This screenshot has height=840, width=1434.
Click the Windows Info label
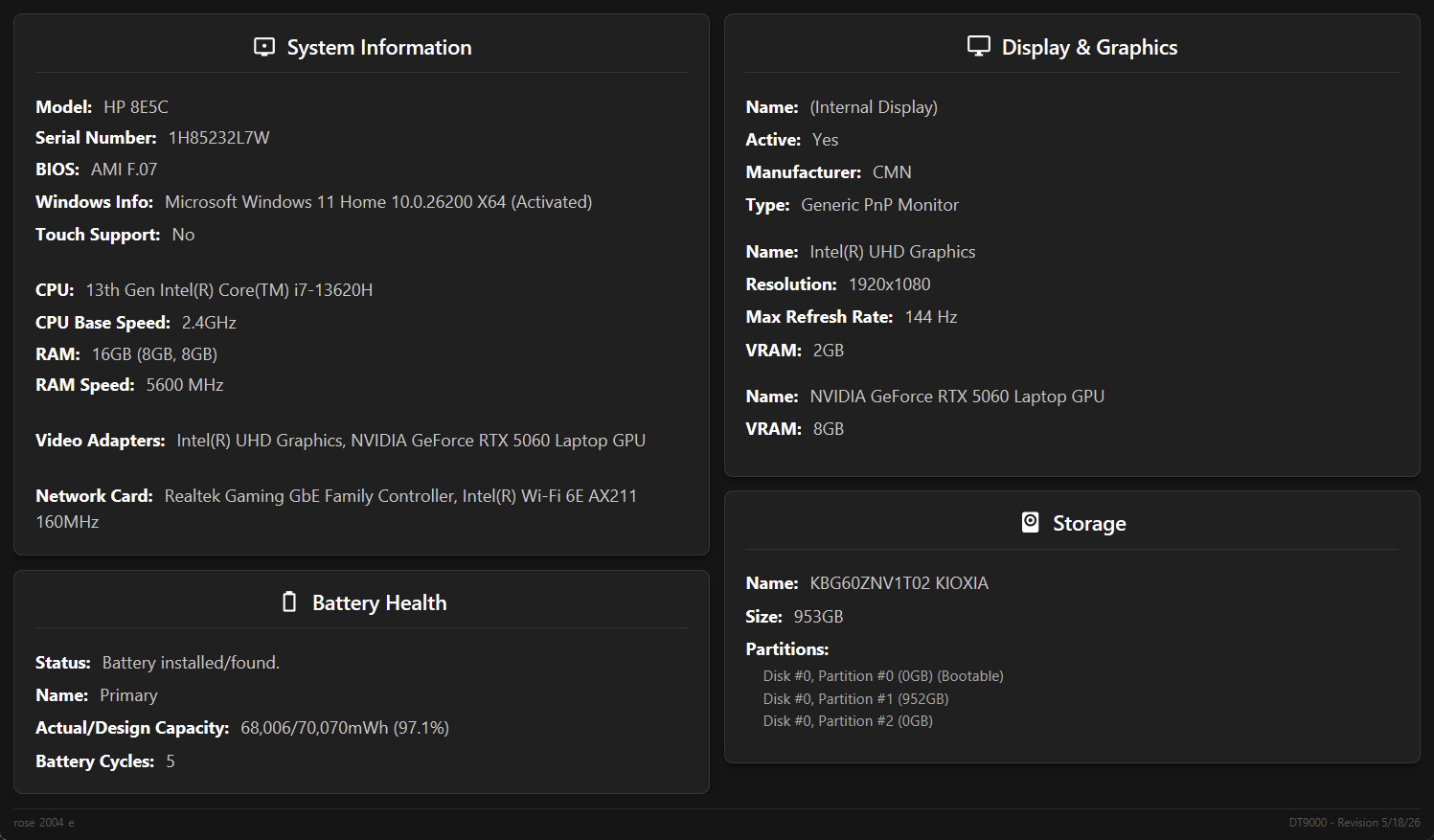[94, 202]
